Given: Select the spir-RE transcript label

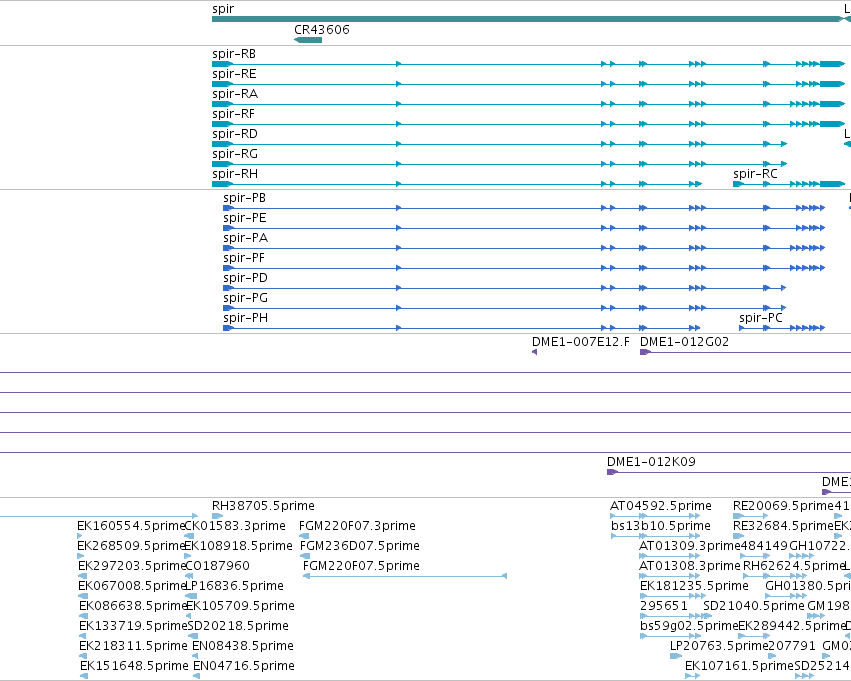Looking at the screenshot, I should tap(234, 74).
